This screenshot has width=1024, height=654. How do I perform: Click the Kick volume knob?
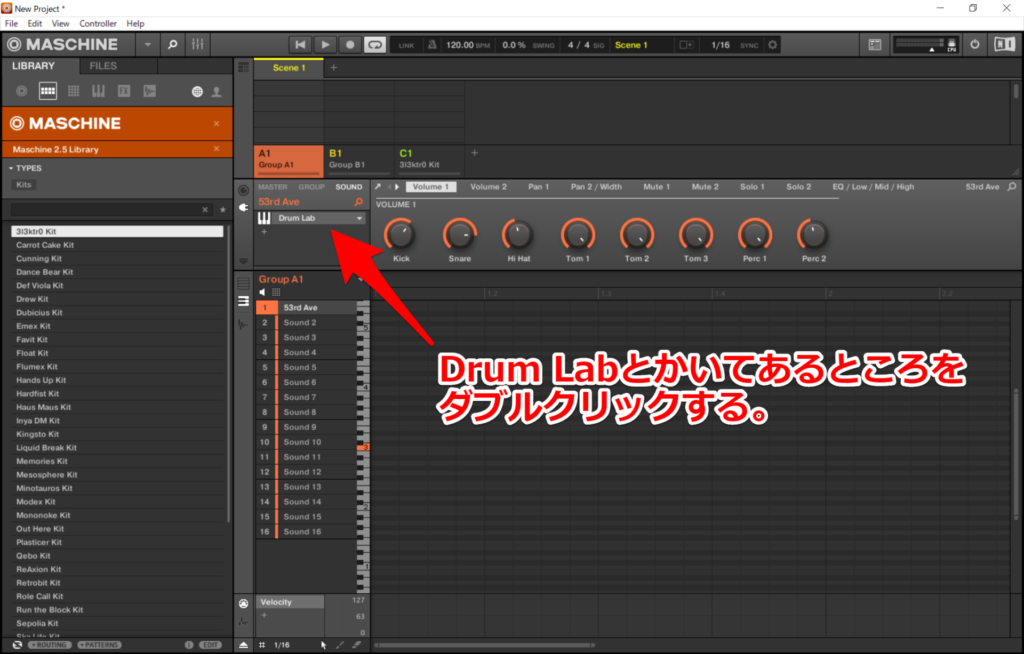[401, 235]
